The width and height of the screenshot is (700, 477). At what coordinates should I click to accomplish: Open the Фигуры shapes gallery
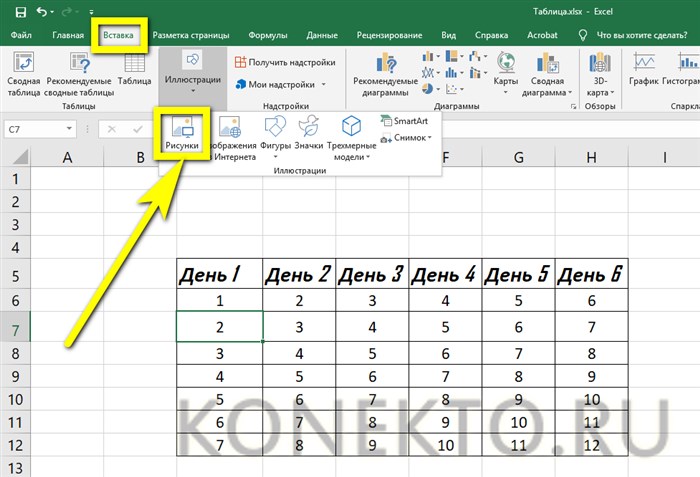275,138
